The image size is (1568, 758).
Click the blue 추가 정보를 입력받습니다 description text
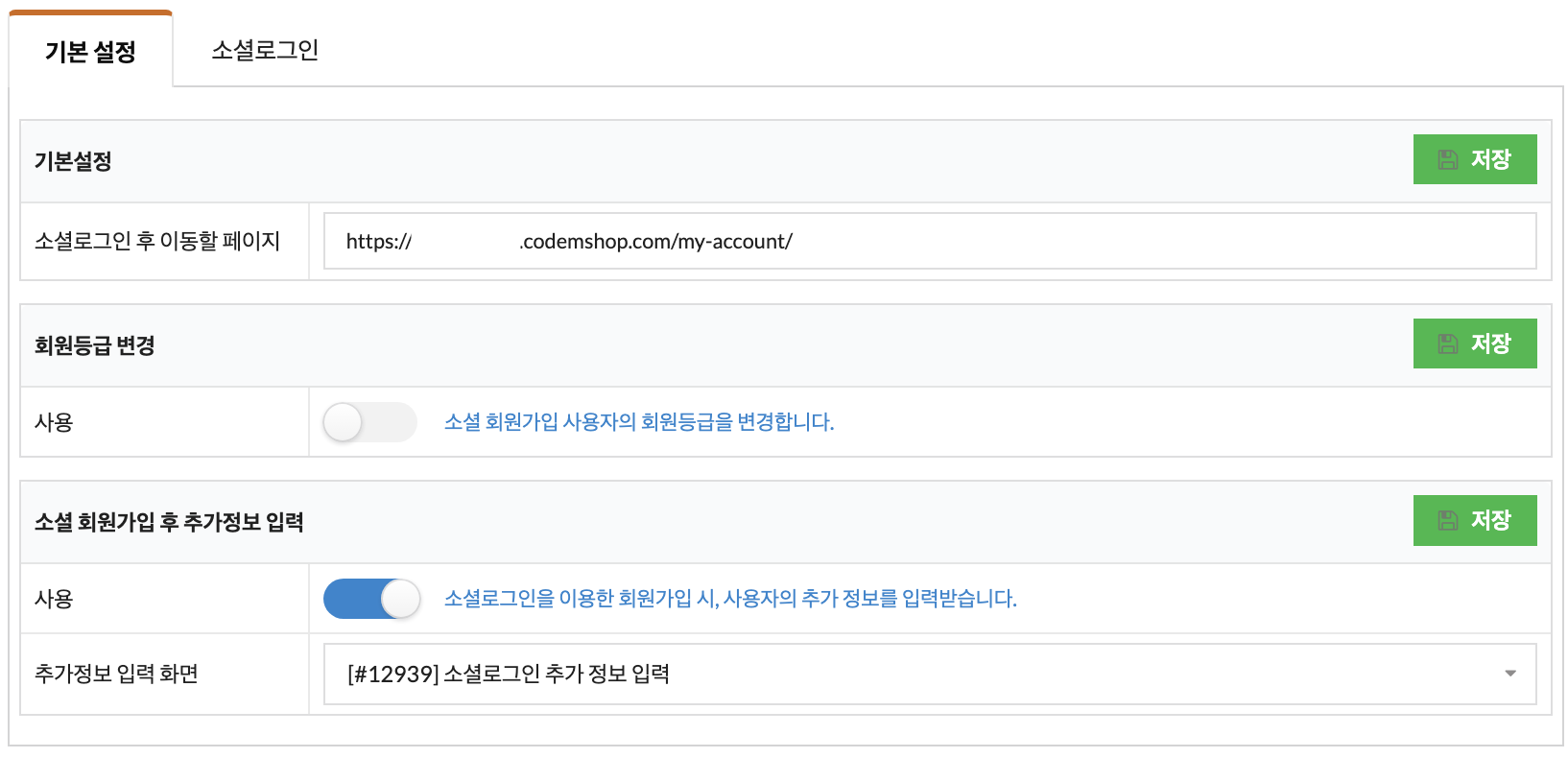730,599
